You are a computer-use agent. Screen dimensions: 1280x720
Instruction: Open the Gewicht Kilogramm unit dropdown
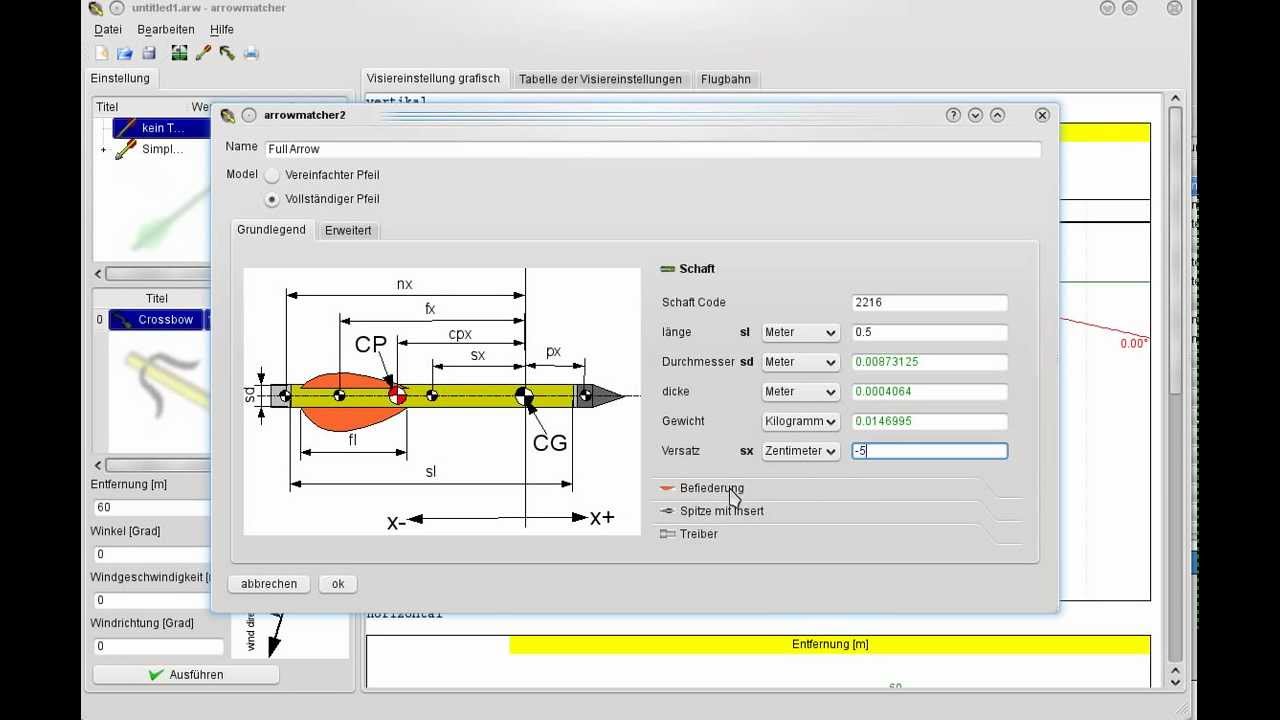coord(800,421)
